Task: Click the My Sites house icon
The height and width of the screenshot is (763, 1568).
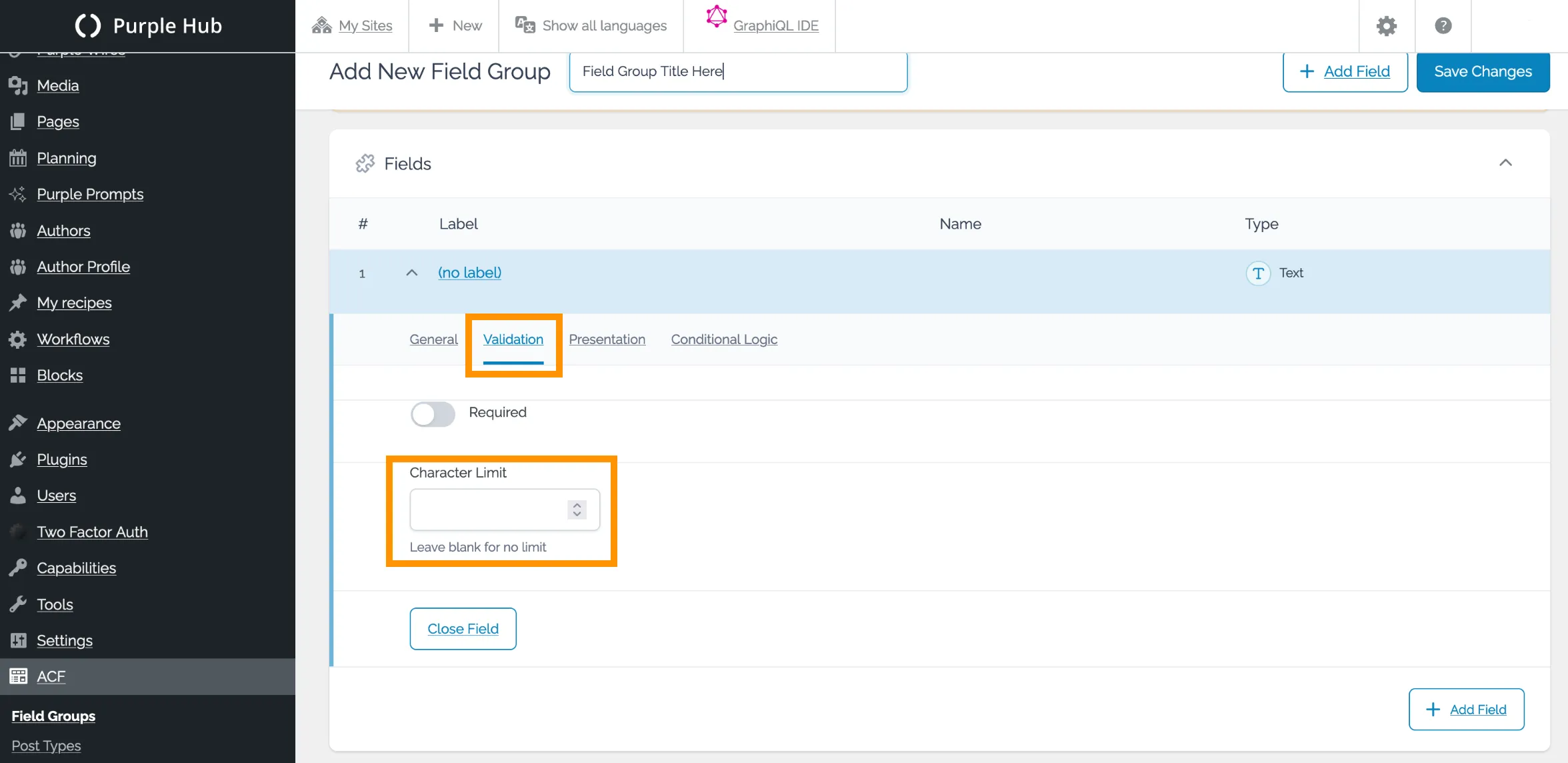Action: [321, 25]
